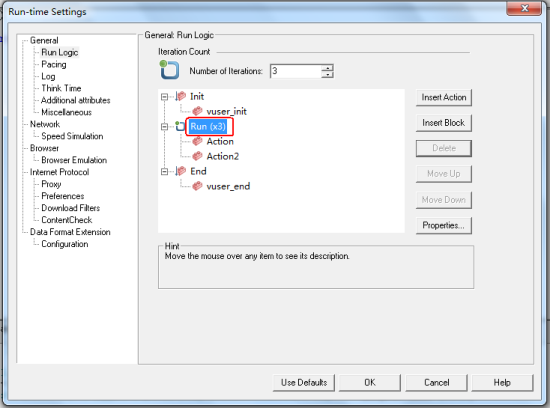Image resolution: width=550 pixels, height=408 pixels.
Task: Select the vuser_init action brick icon
Action: tap(197, 111)
